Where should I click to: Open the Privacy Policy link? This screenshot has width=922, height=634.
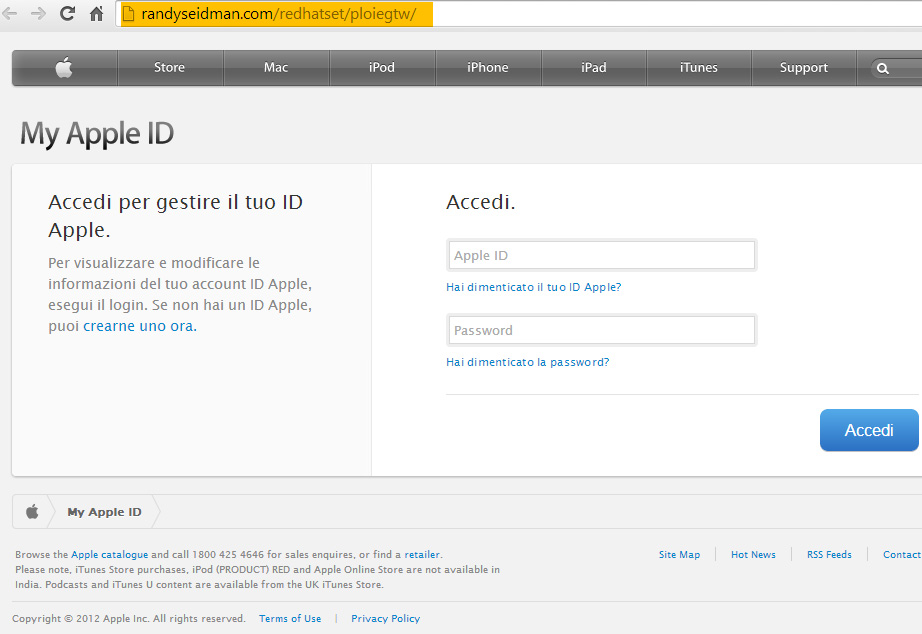coord(385,619)
